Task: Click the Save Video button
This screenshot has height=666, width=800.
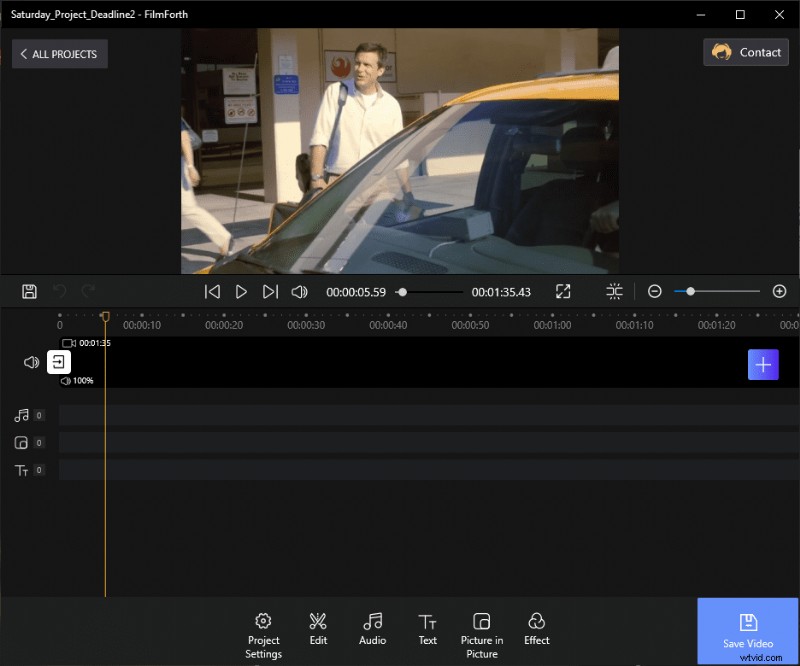Action: [747, 631]
